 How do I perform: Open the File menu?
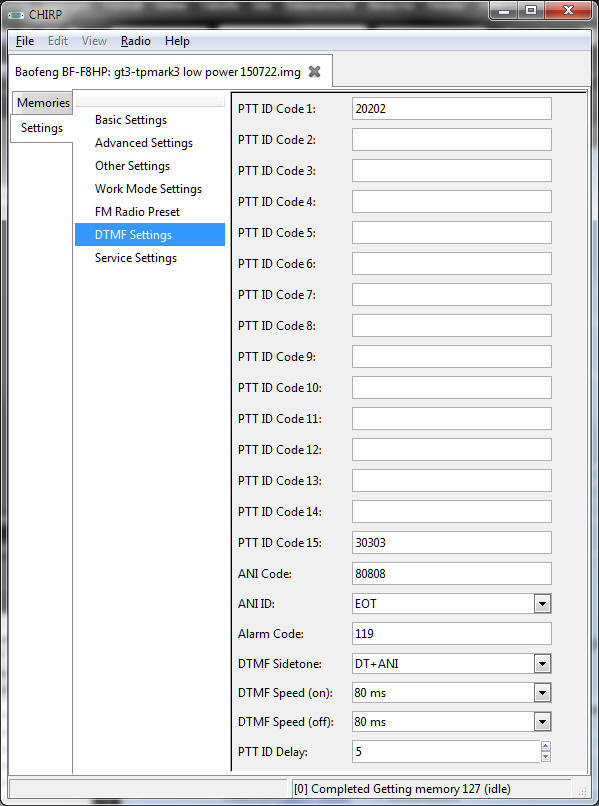[x=25, y=41]
